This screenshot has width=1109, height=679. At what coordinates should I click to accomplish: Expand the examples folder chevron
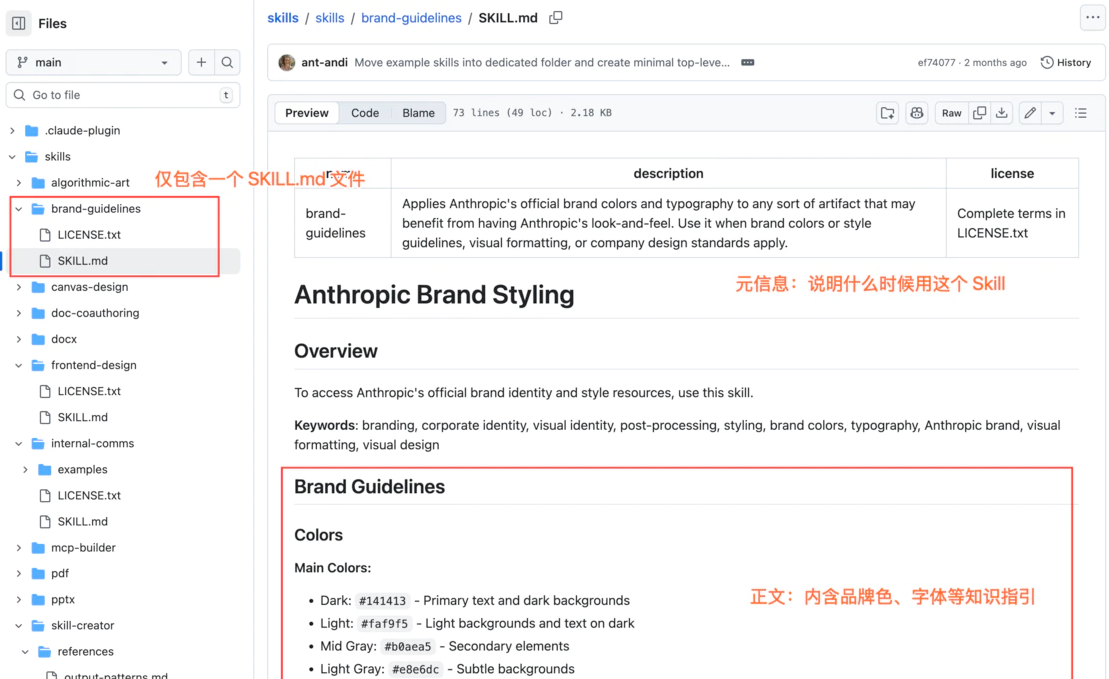coord(25,470)
